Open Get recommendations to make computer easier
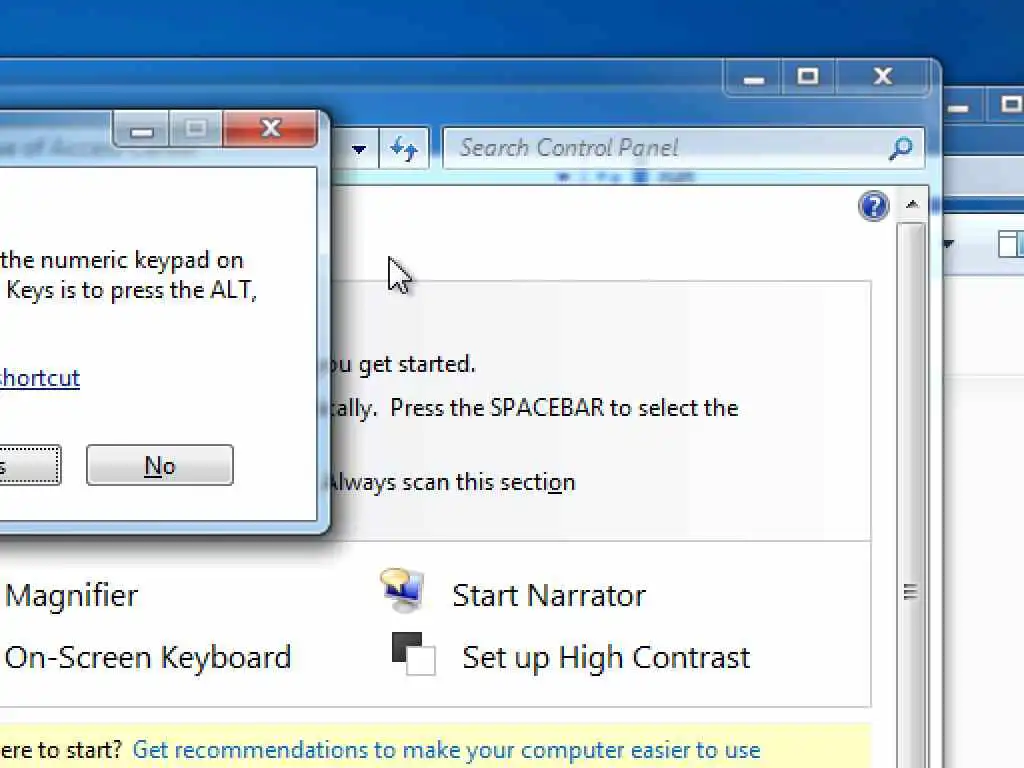This screenshot has height=768, width=1024. click(446, 750)
